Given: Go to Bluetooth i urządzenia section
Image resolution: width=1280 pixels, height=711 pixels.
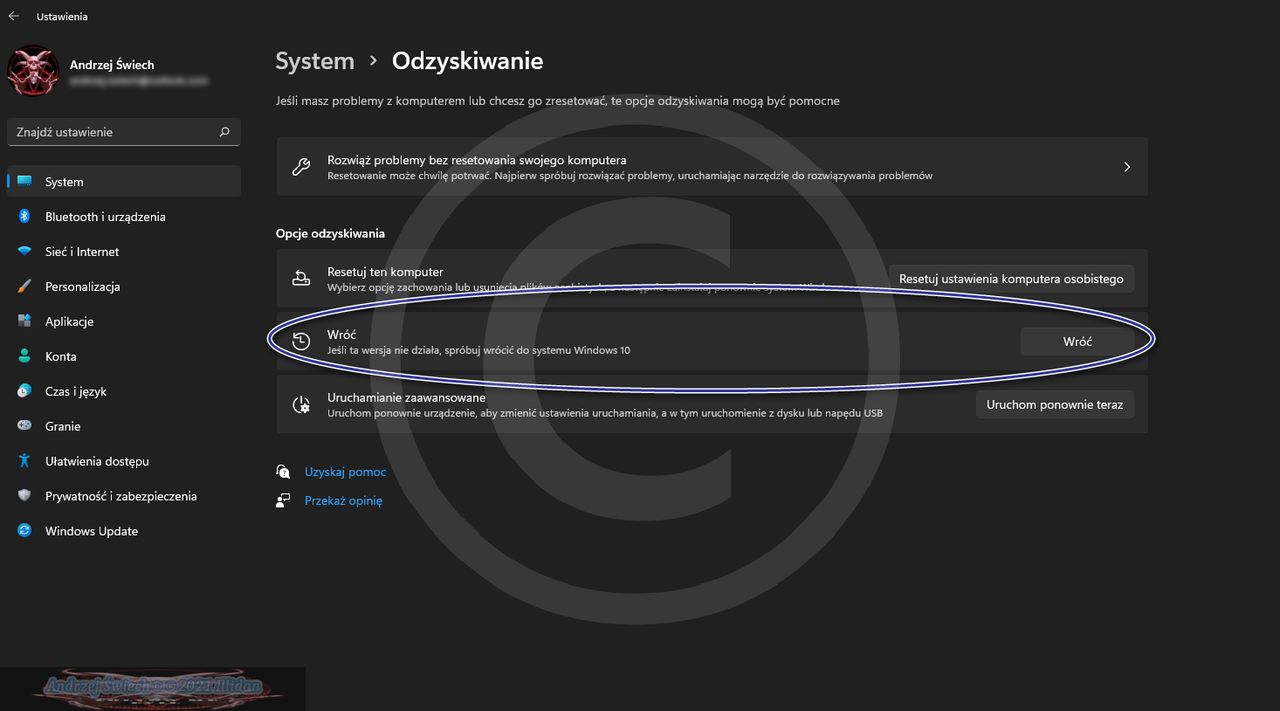Looking at the screenshot, I should point(105,217).
